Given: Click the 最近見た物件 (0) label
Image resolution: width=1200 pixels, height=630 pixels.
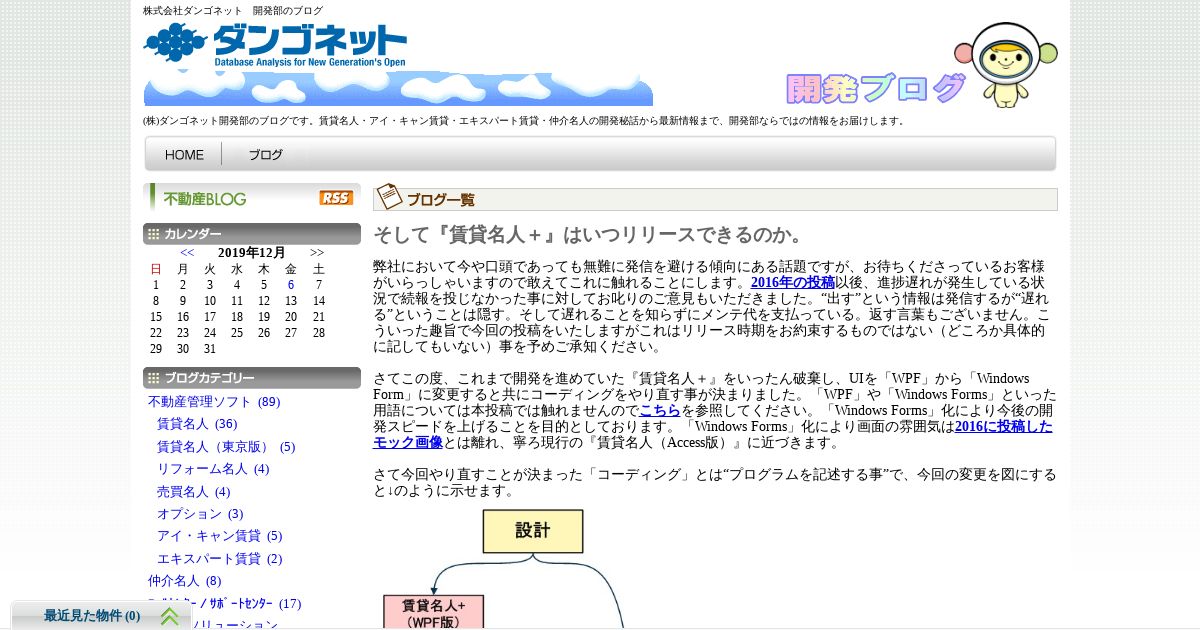Looking at the screenshot, I should (x=92, y=616).
